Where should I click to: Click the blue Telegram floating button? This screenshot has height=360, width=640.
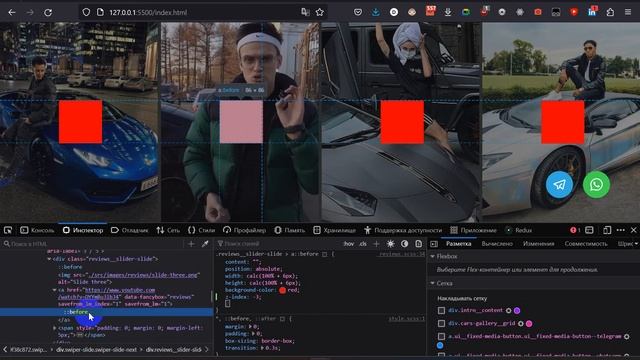pyautogui.click(x=559, y=184)
